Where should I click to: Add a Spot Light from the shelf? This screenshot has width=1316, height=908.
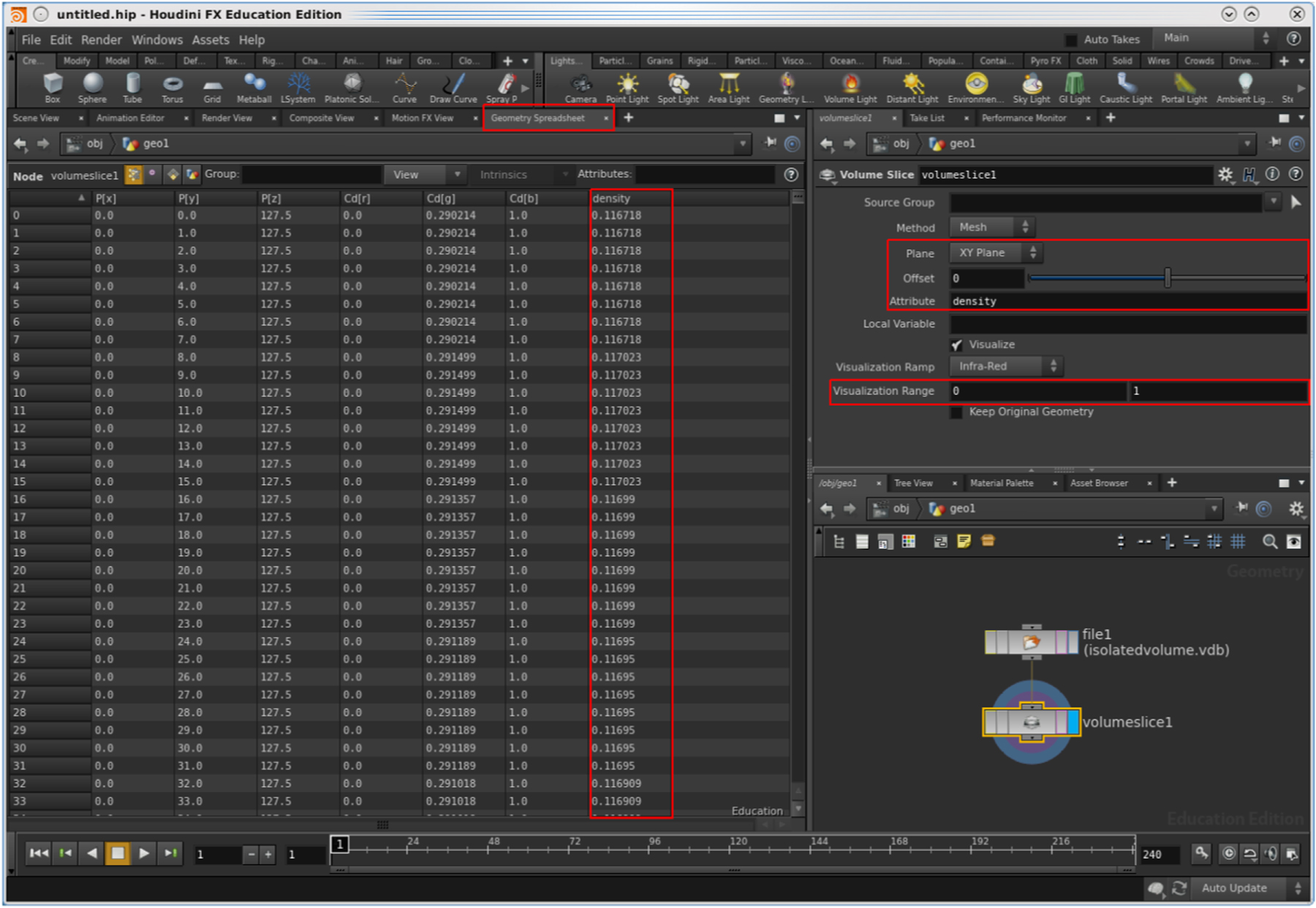point(678,87)
